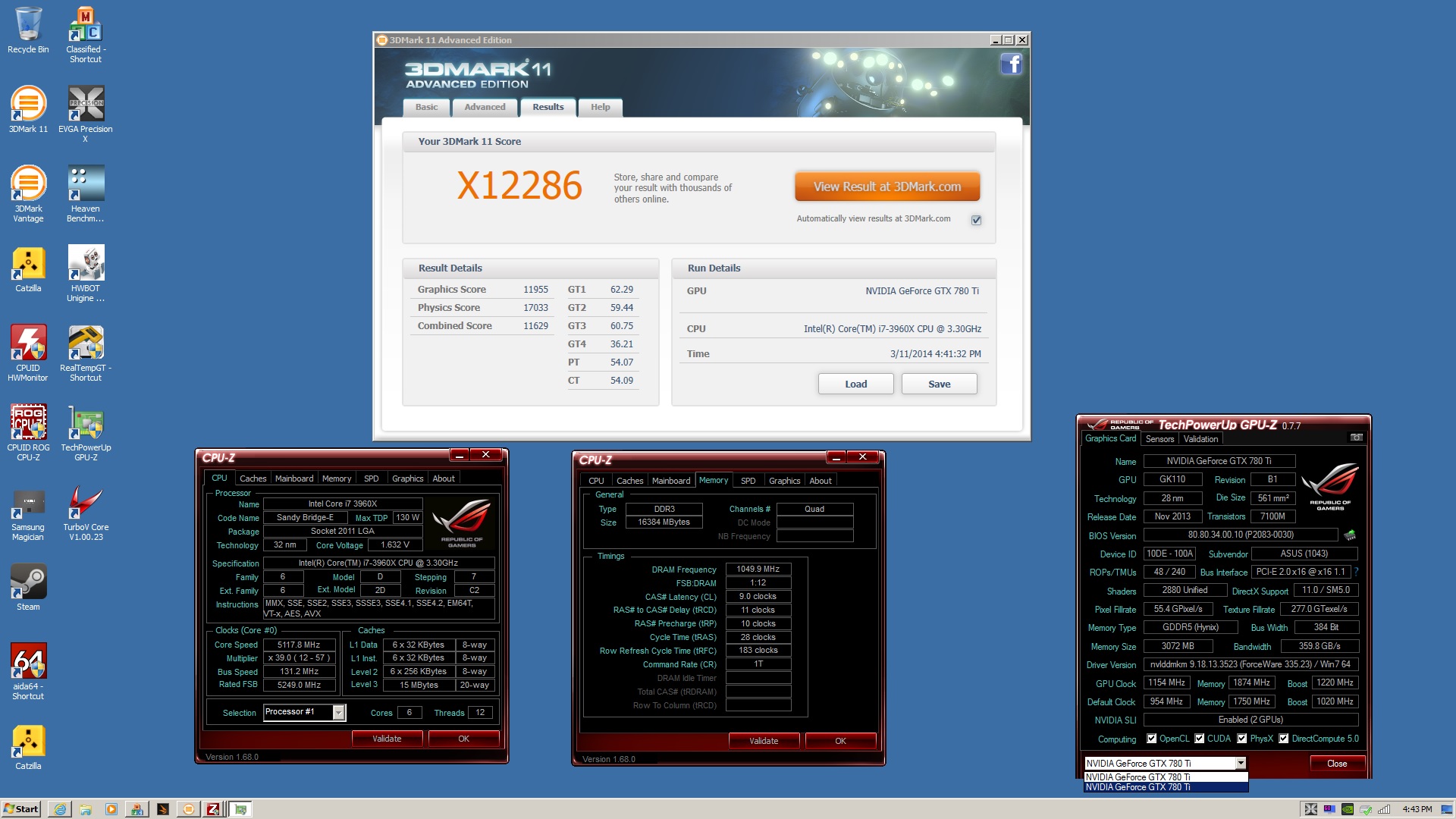This screenshot has height=819, width=1456.
Task: Click the EVGA Precision X tray icon
Action: click(1311, 809)
